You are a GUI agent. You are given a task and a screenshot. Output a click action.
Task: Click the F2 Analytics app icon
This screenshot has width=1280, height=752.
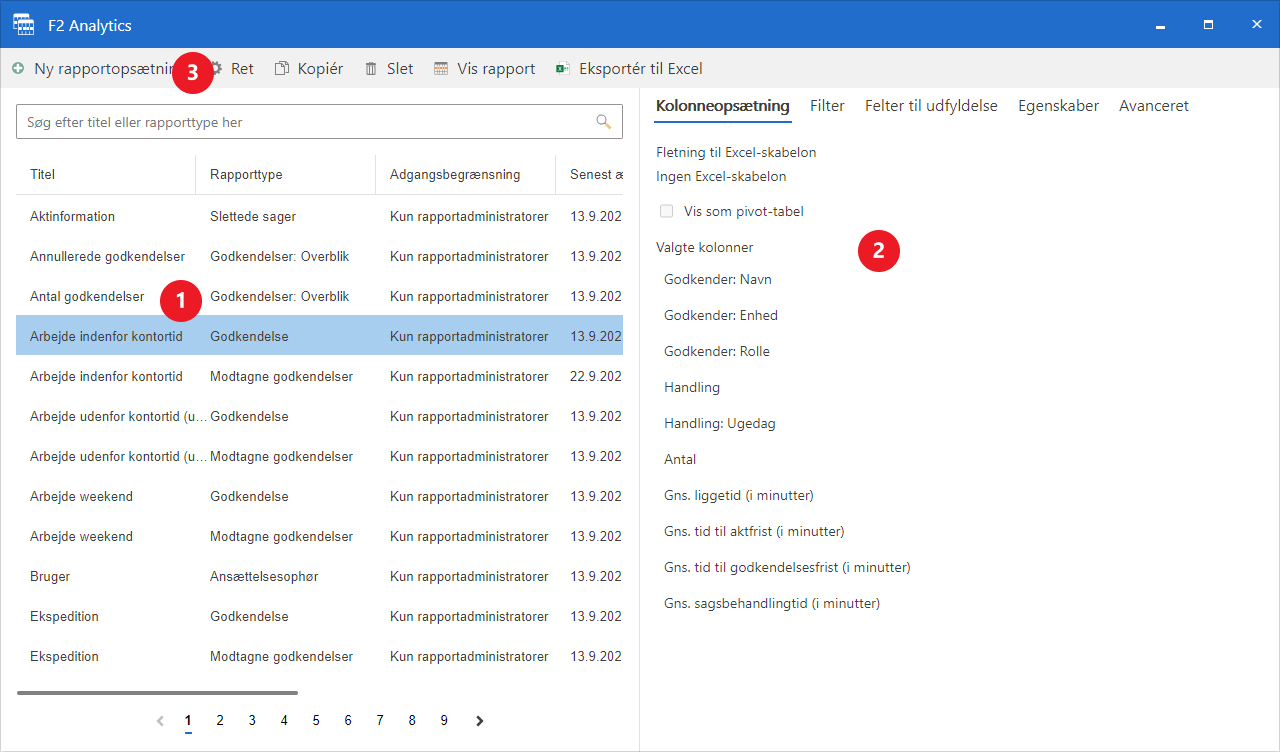pos(24,24)
